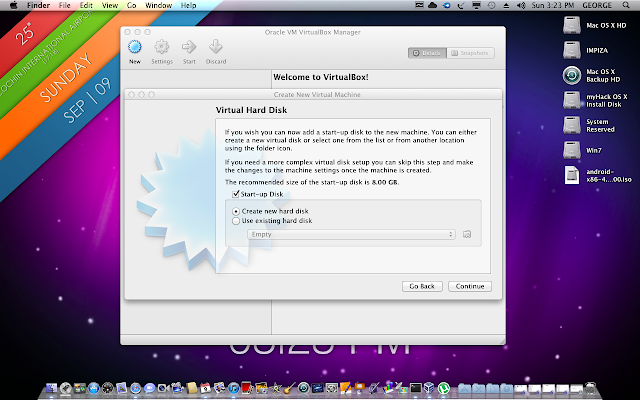Click the Continue button
This screenshot has height=400, width=640.
(470, 286)
